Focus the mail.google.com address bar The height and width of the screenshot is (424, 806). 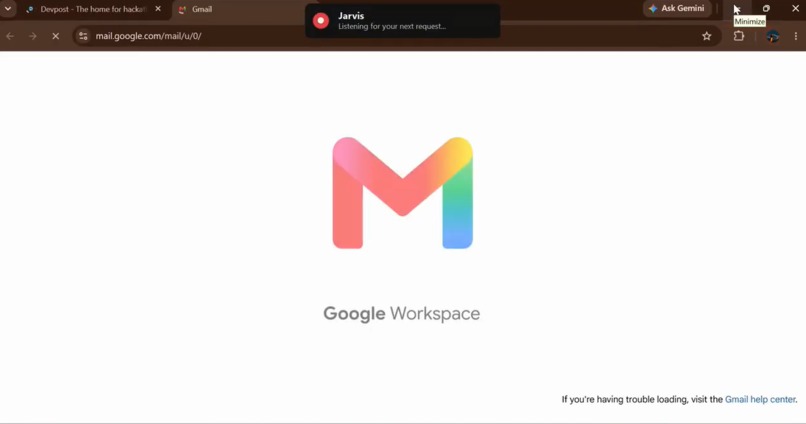[397, 36]
